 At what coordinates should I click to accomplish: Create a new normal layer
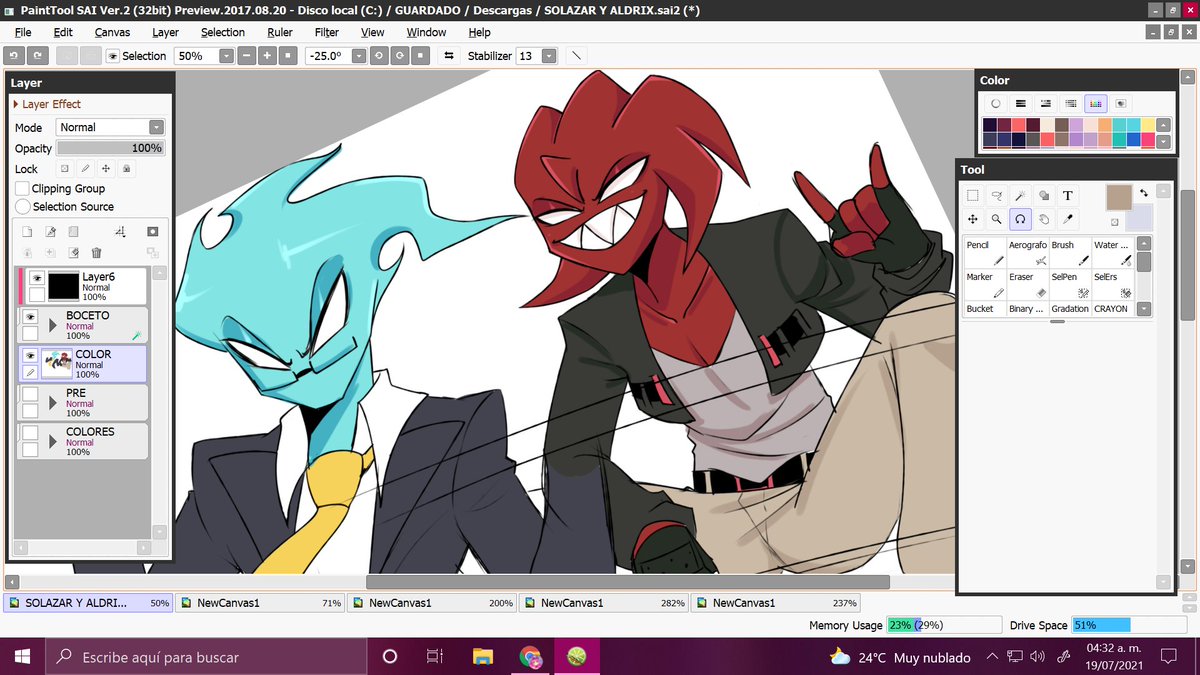point(27,232)
